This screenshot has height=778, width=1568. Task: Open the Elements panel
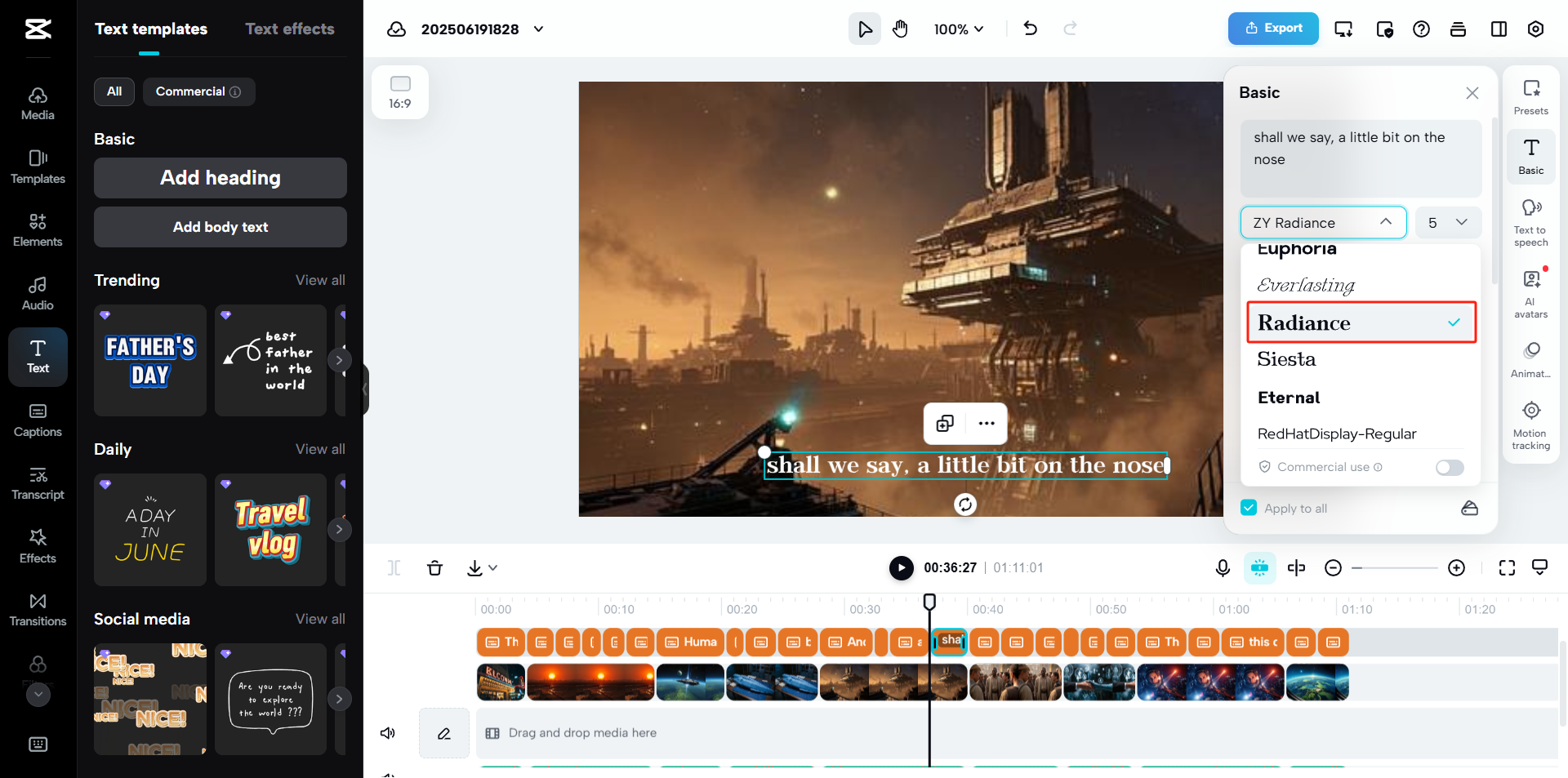38,230
